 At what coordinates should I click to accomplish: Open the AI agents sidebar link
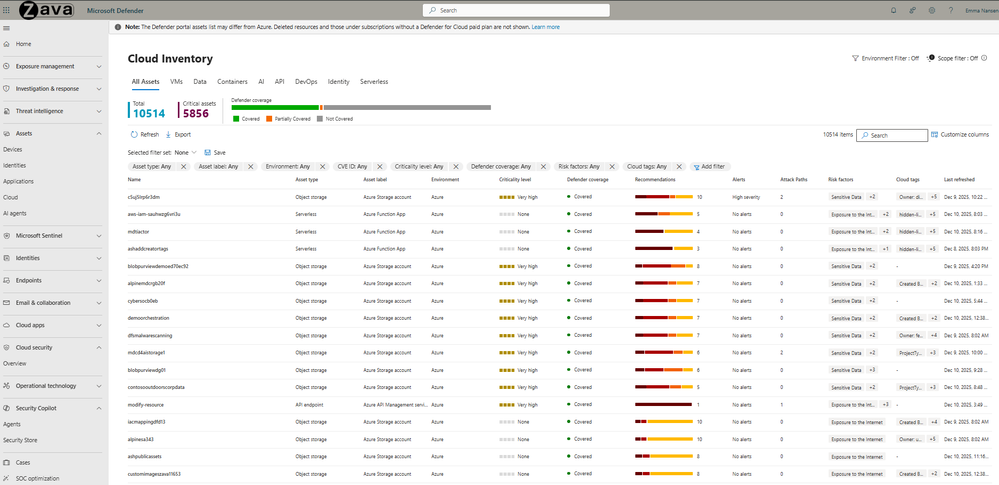point(15,214)
